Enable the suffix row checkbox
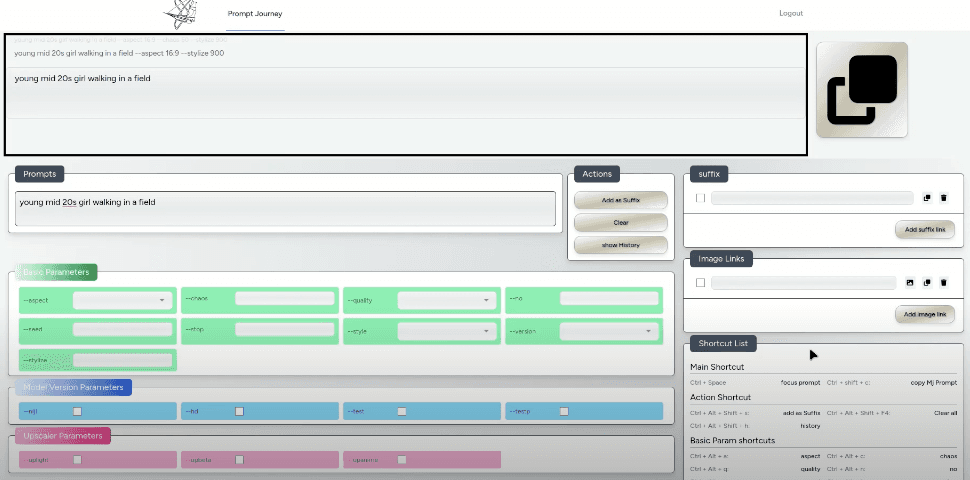Screen dimensions: 970x480 700,198
